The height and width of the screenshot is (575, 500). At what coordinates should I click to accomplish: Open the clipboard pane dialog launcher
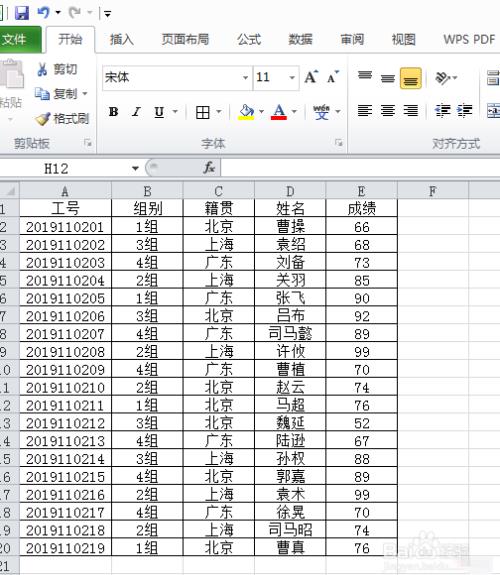(x=88, y=143)
